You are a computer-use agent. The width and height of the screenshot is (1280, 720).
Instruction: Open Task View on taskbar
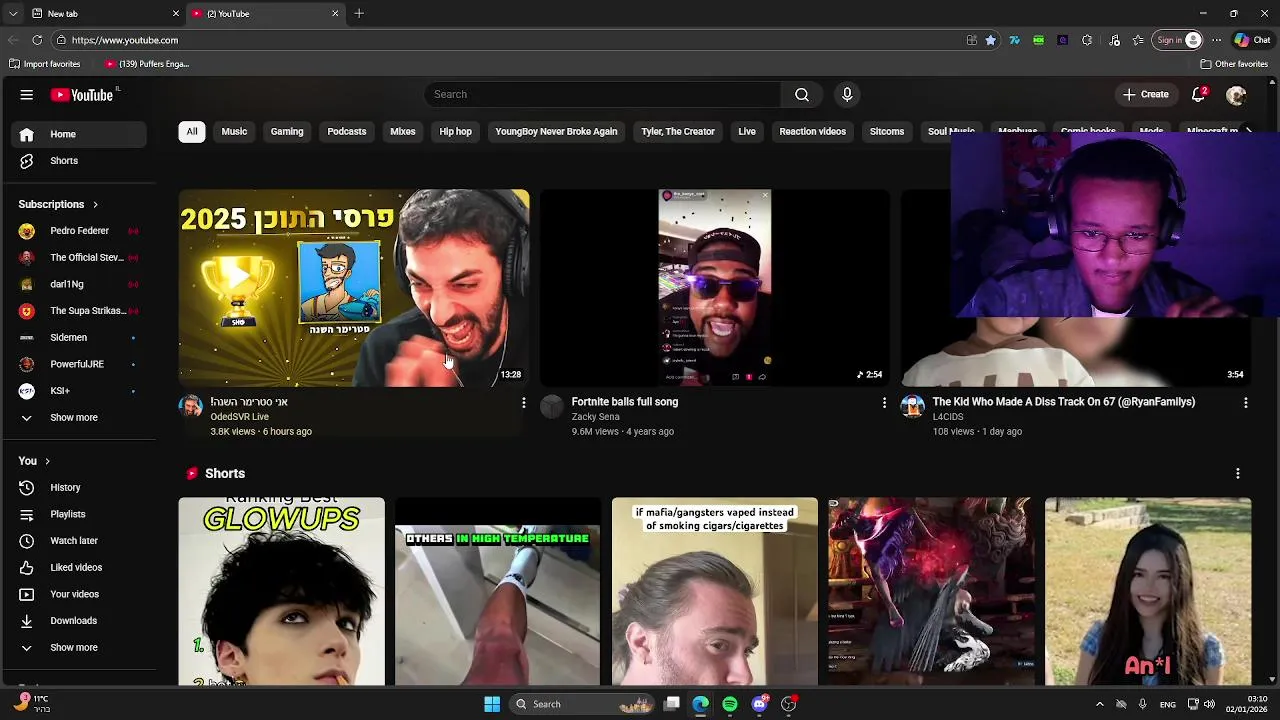click(x=672, y=704)
